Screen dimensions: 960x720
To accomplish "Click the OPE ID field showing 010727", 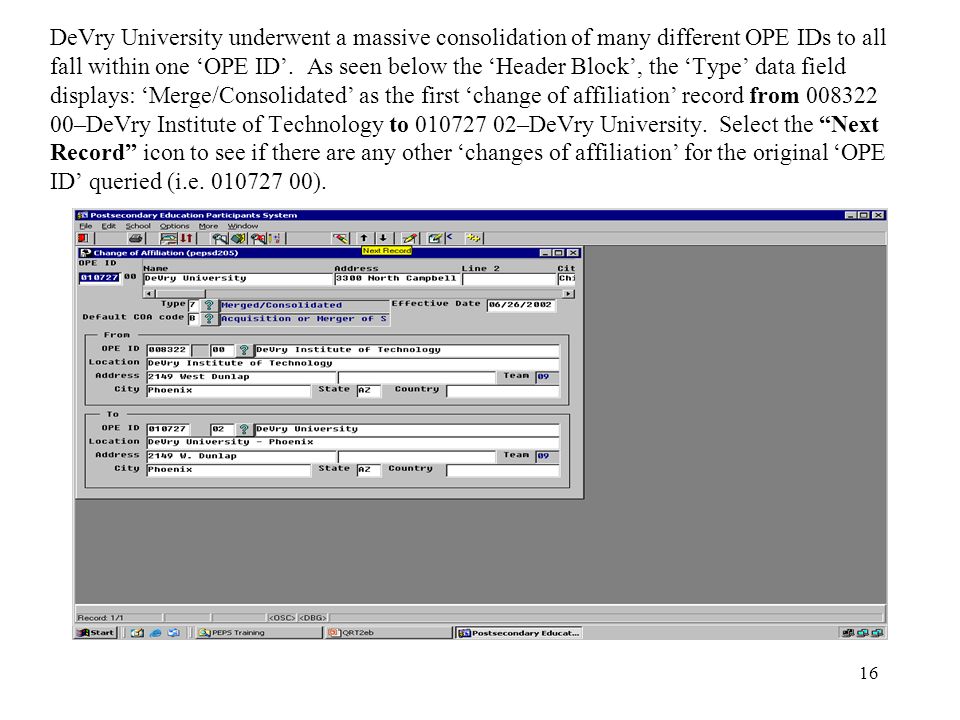I will coord(99,277).
